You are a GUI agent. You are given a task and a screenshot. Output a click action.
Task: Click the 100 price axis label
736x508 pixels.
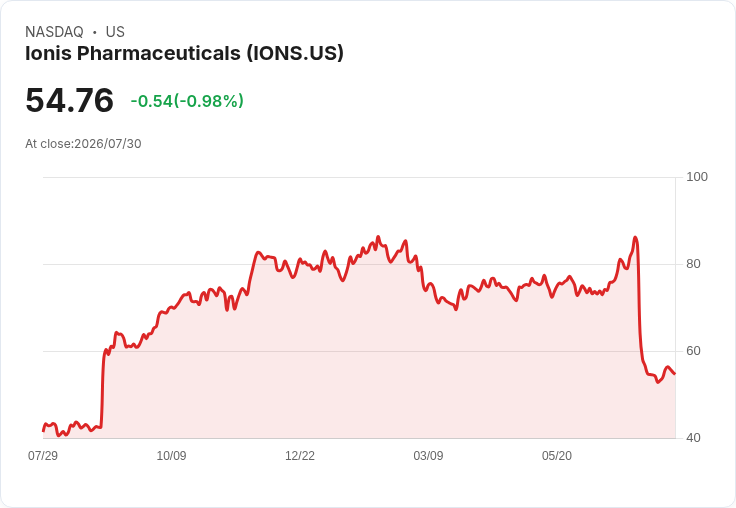coord(697,177)
